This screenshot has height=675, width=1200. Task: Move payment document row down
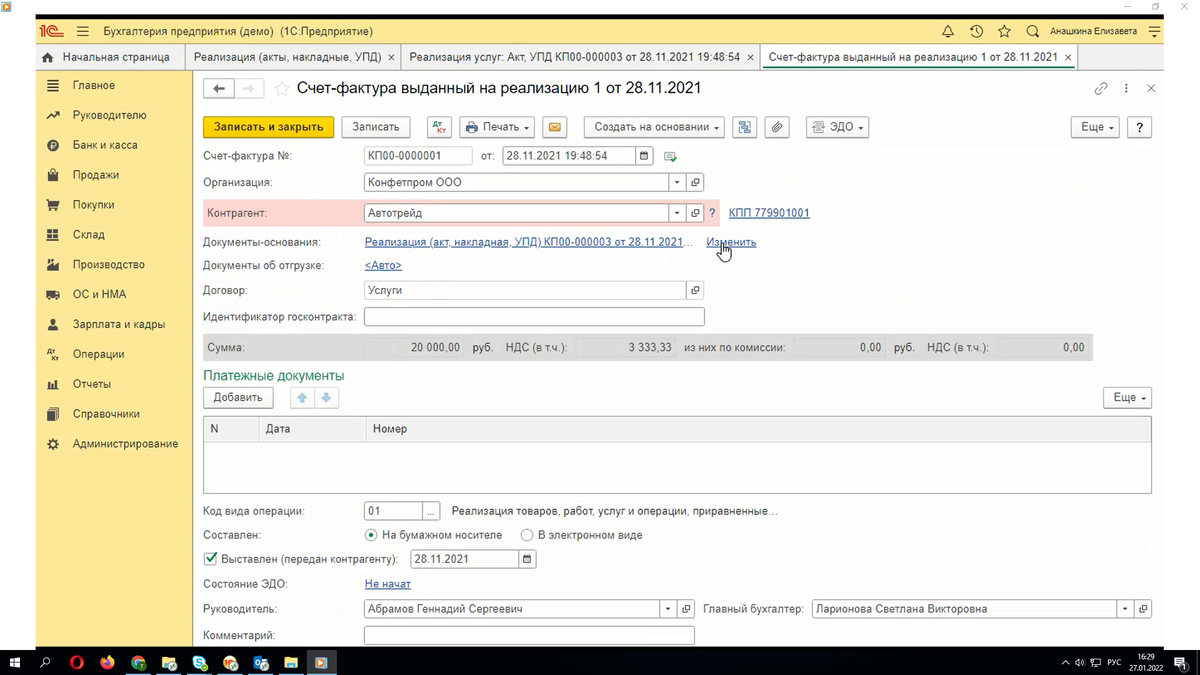pyautogui.click(x=327, y=397)
